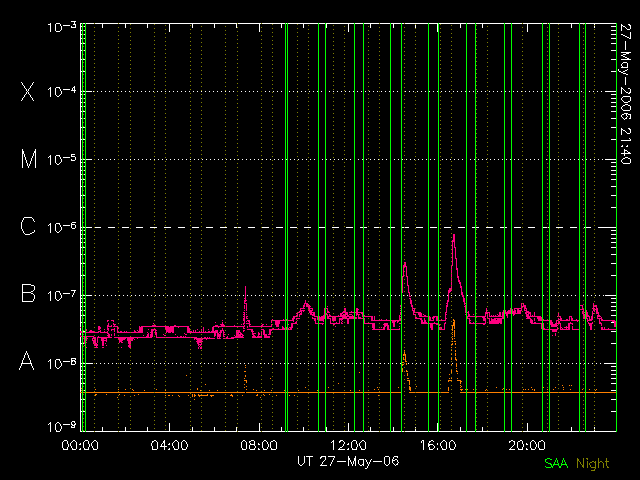Click the Night legend label
This screenshot has height=480, width=640.
click(593, 464)
